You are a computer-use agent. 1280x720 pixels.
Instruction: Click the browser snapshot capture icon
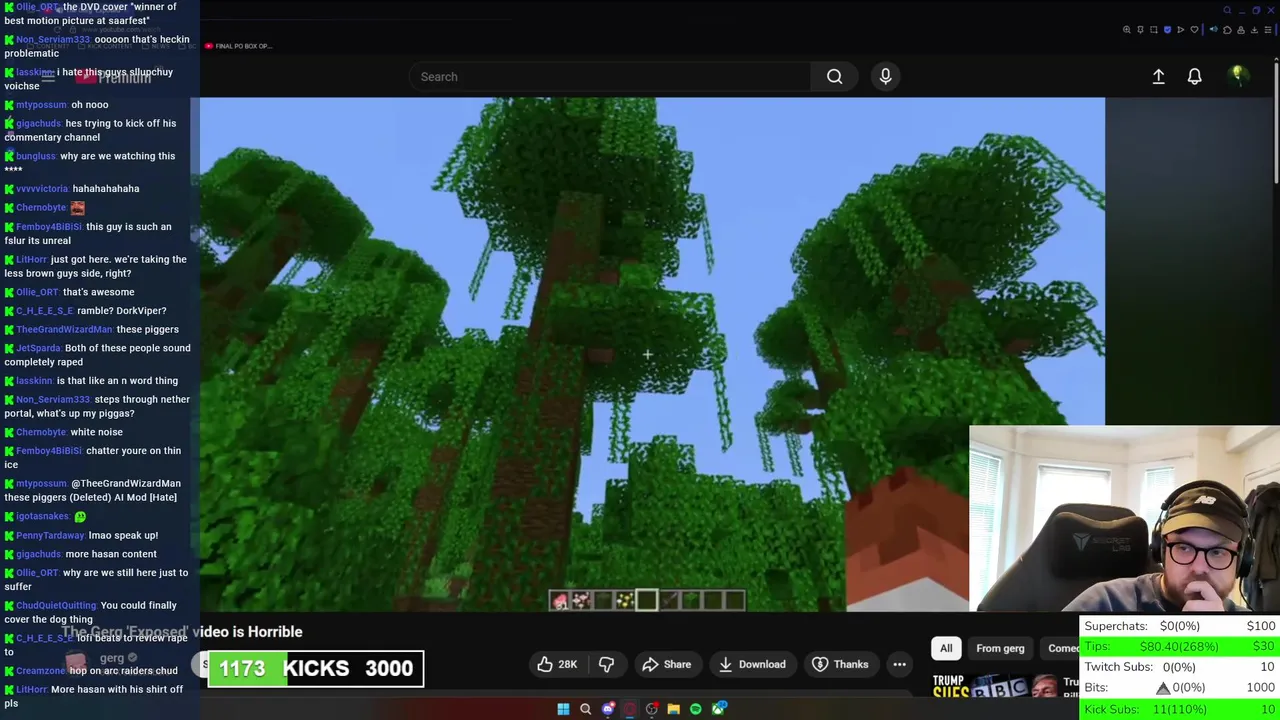pyautogui.click(x=1154, y=30)
